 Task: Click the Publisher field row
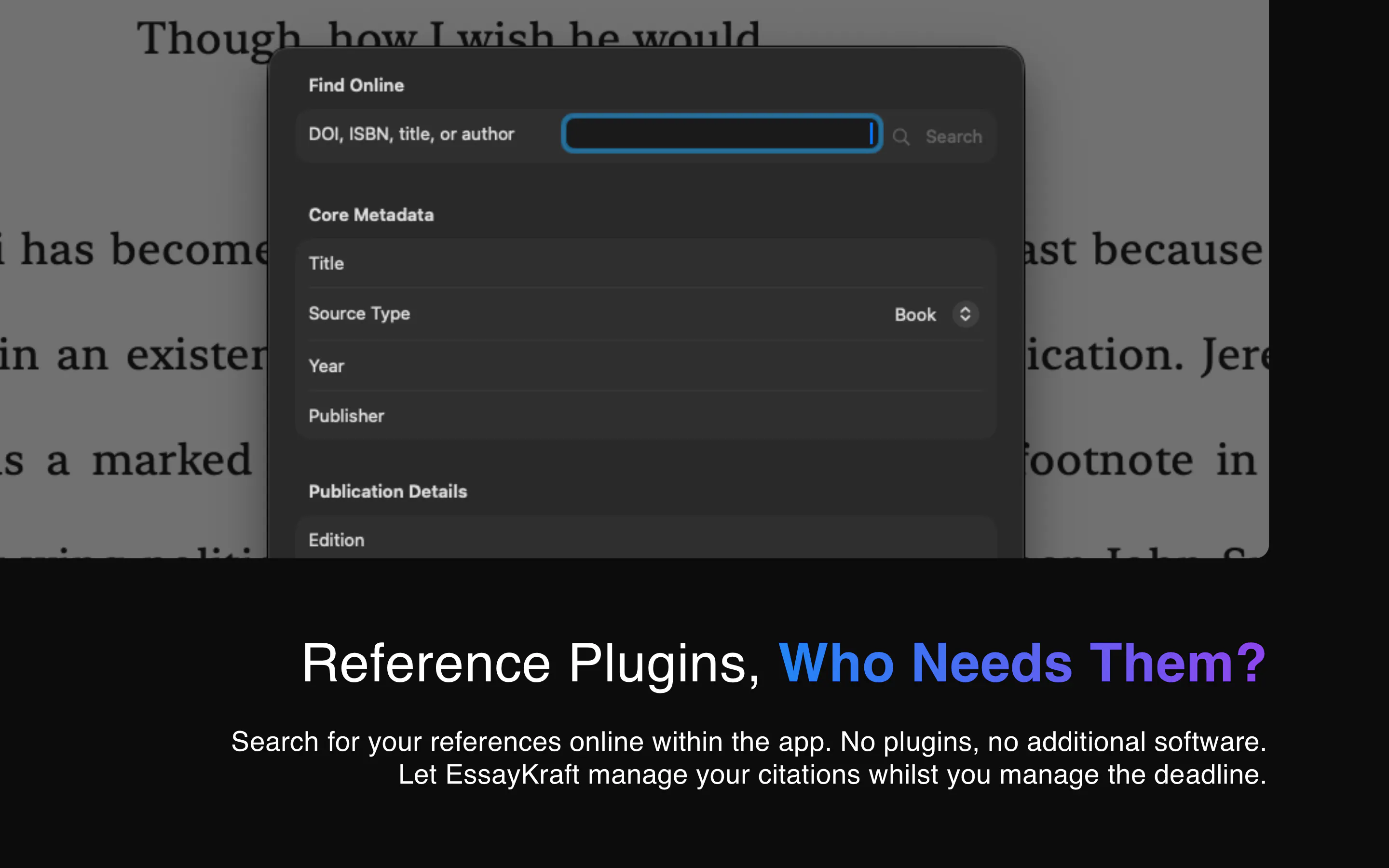point(646,416)
